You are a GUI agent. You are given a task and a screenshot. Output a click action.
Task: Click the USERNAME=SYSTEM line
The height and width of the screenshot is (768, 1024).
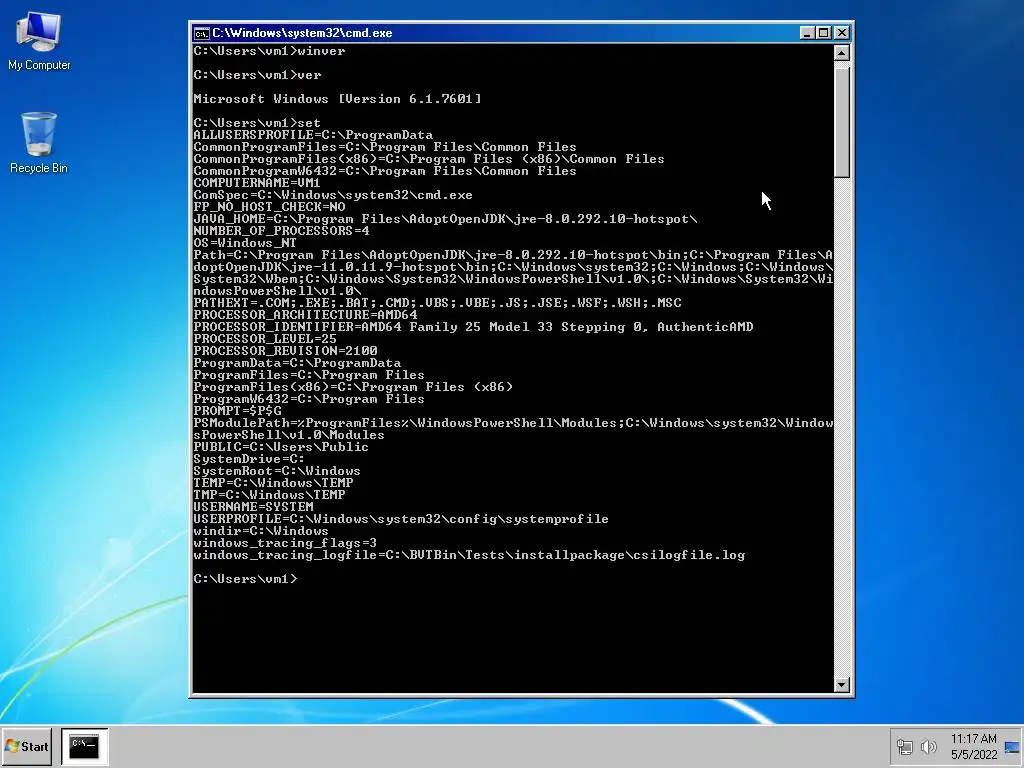click(x=253, y=507)
